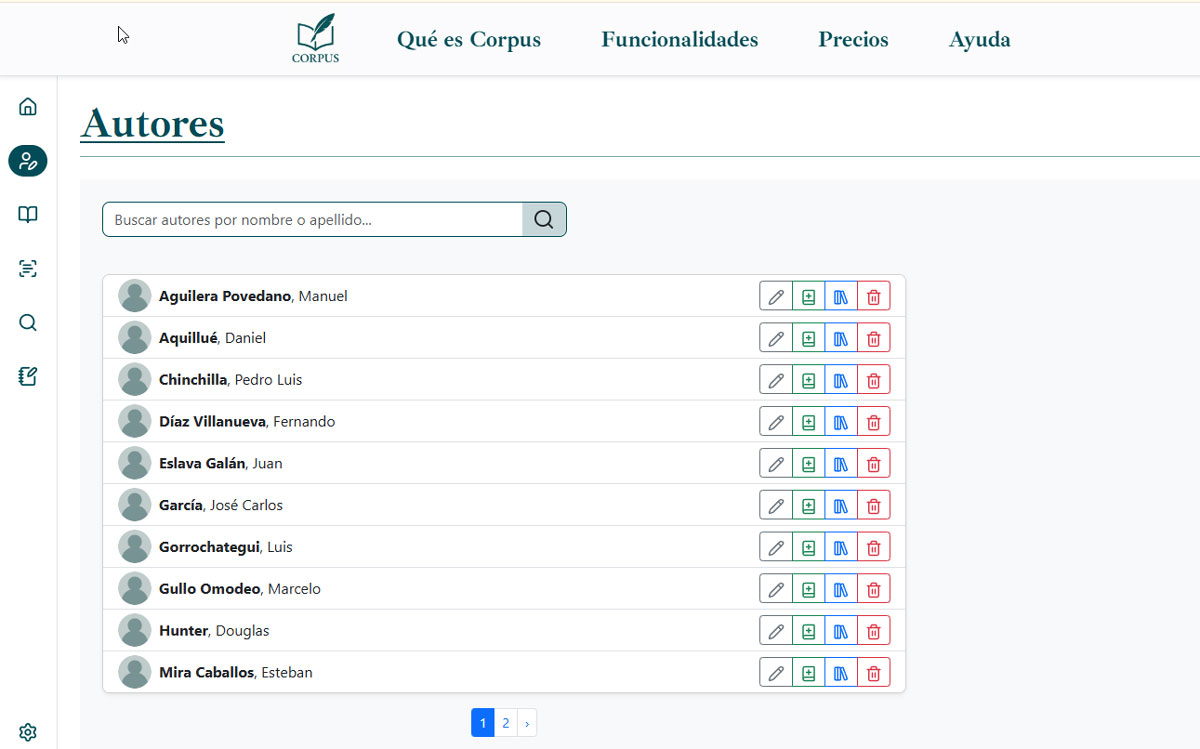Go to Qué es Corpus page
This screenshot has width=1200, height=749.
click(468, 40)
